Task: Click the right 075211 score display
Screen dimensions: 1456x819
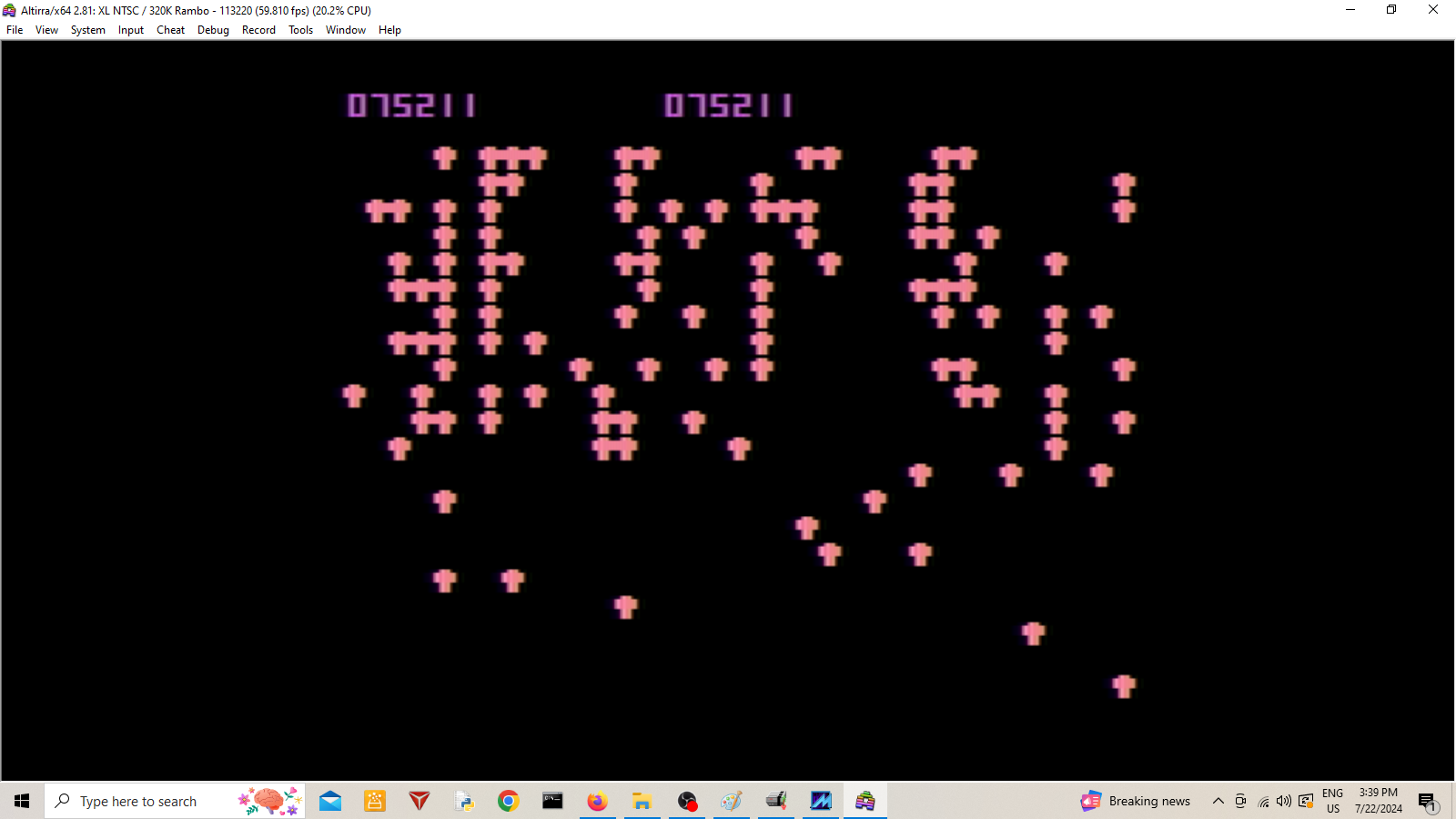Action: [728, 106]
